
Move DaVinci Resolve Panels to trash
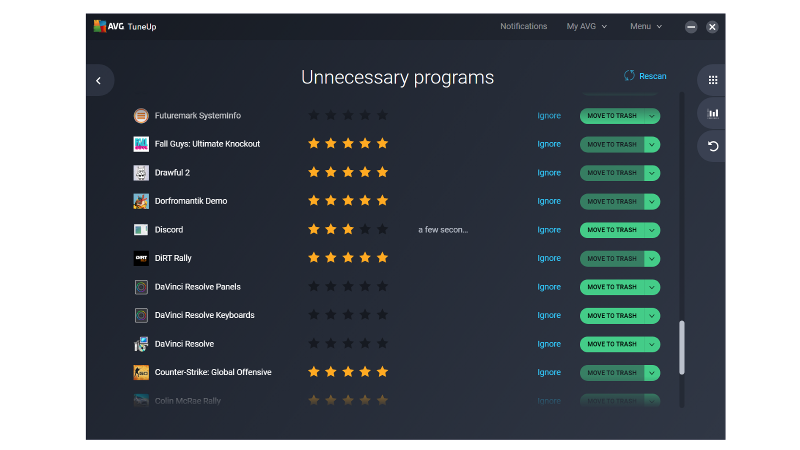click(612, 287)
